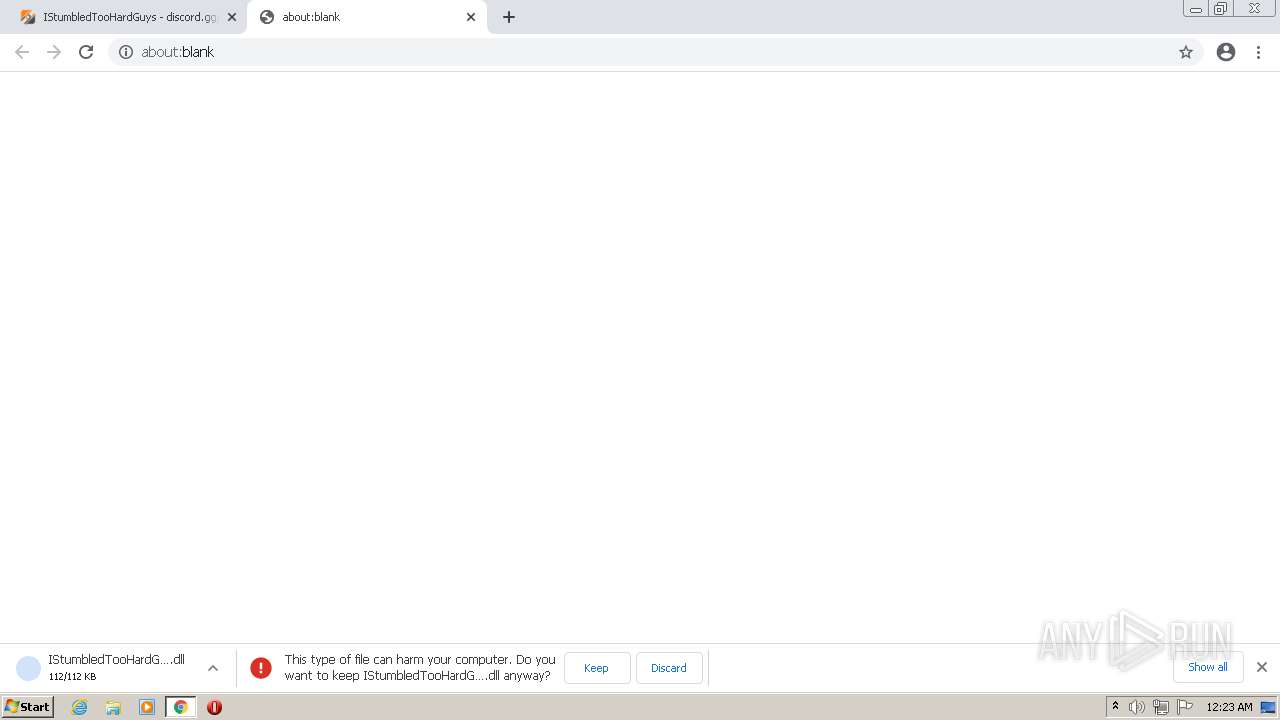Show hidden system tray icons
The image size is (1280, 720).
coord(1116,707)
